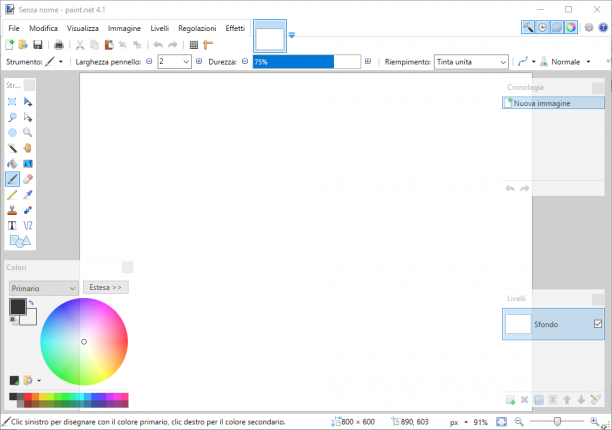Select the Paintbrush tool
Image resolution: width=612 pixels, height=430 pixels.
(x=12, y=179)
